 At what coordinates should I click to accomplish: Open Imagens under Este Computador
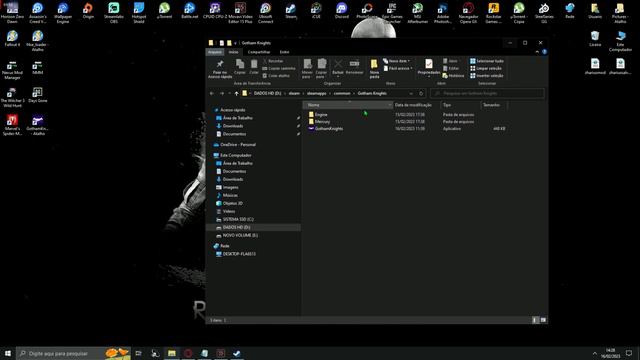[x=230, y=187]
